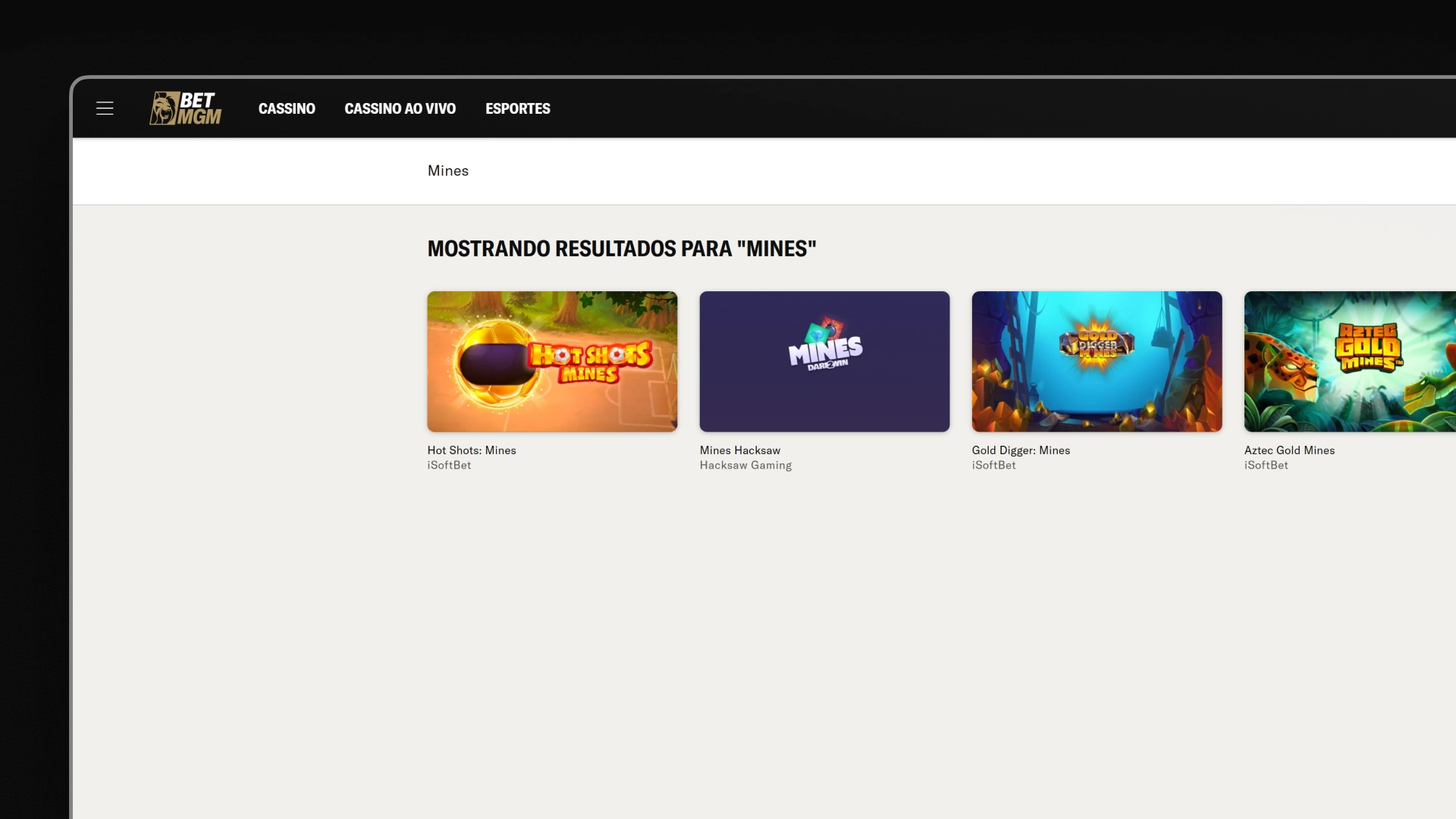Go to the Cassino section
Image resolution: width=1456 pixels, height=819 pixels.
point(287,108)
